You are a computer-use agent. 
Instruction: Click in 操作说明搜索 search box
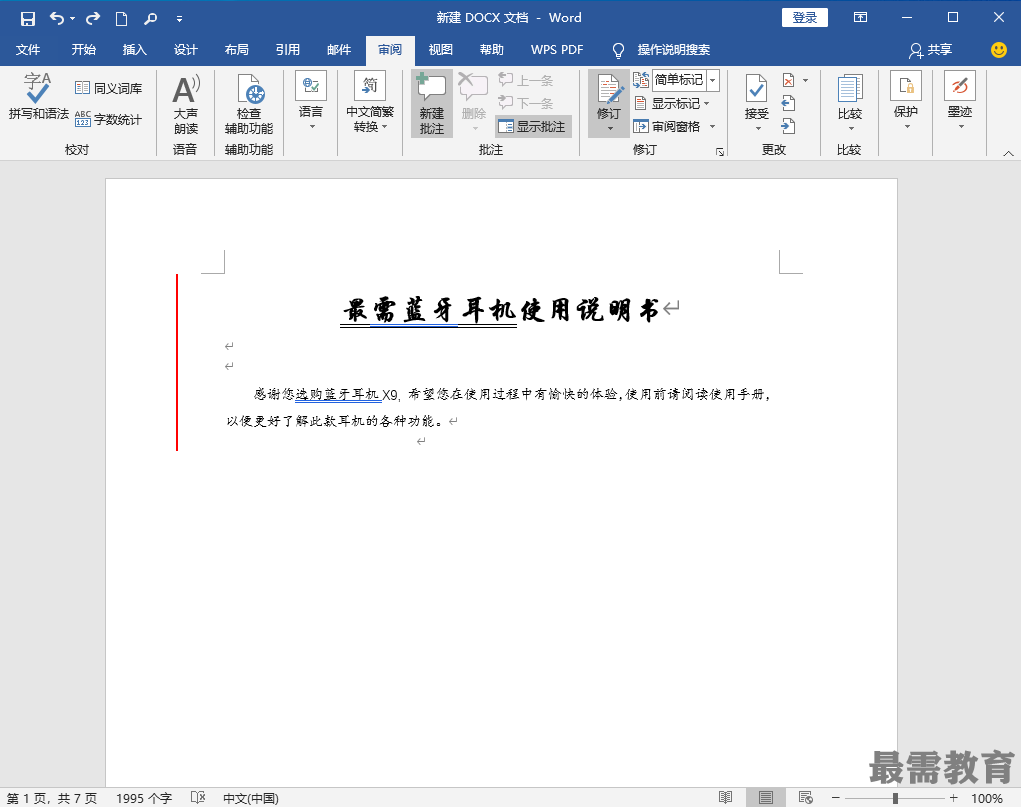[x=673, y=50]
